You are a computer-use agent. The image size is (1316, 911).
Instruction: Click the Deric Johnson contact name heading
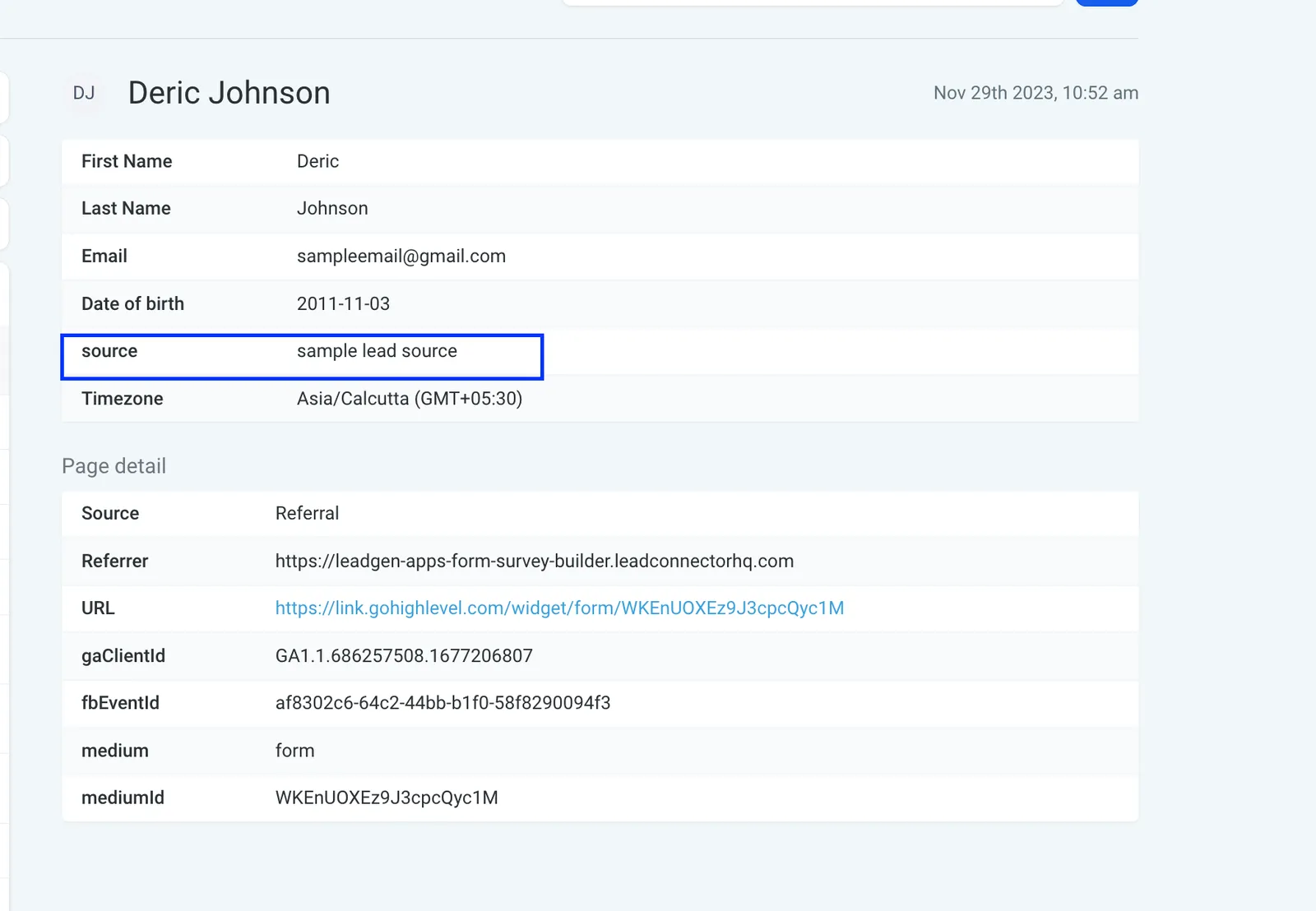point(229,93)
